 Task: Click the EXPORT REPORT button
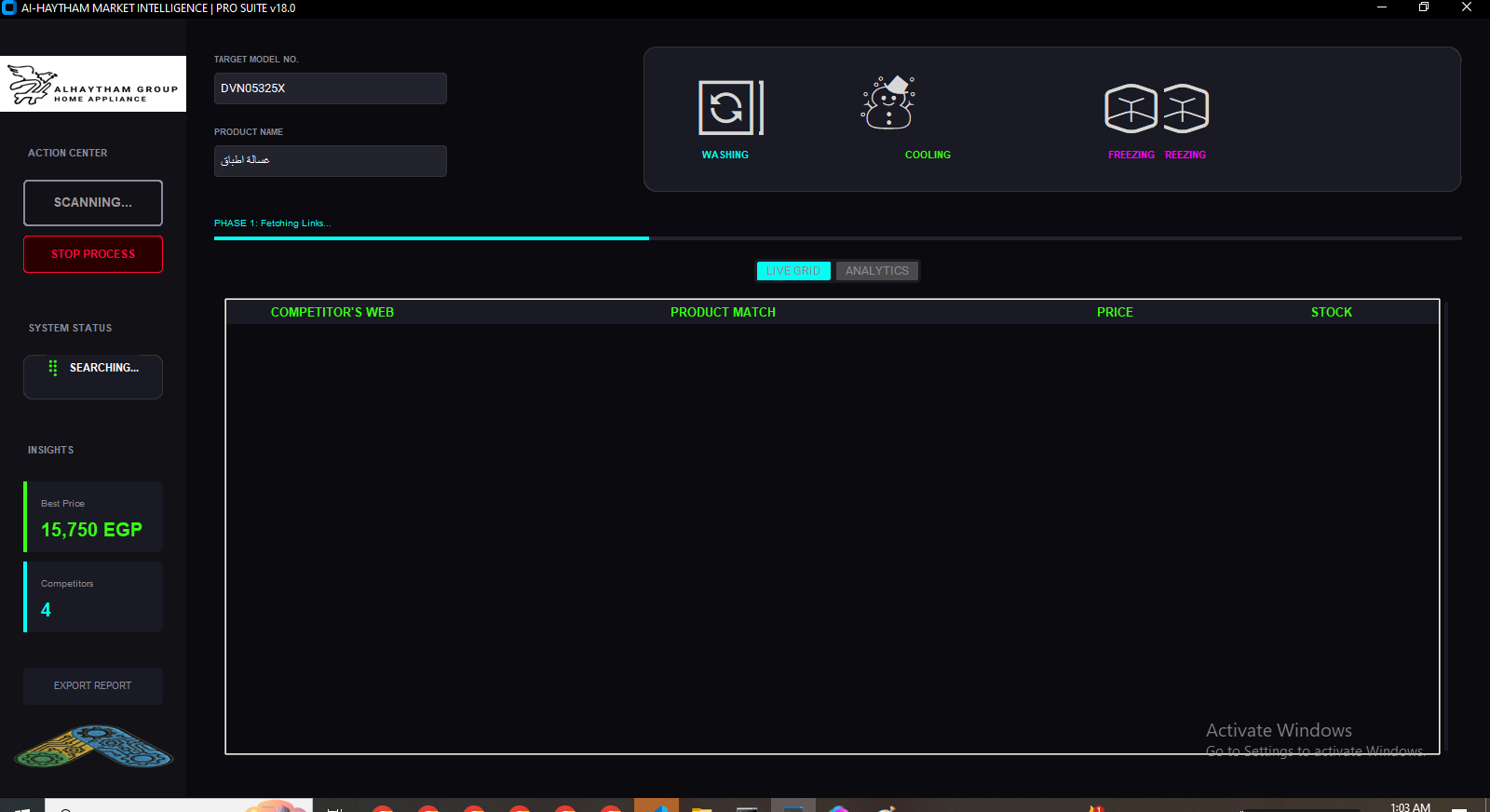tap(93, 686)
